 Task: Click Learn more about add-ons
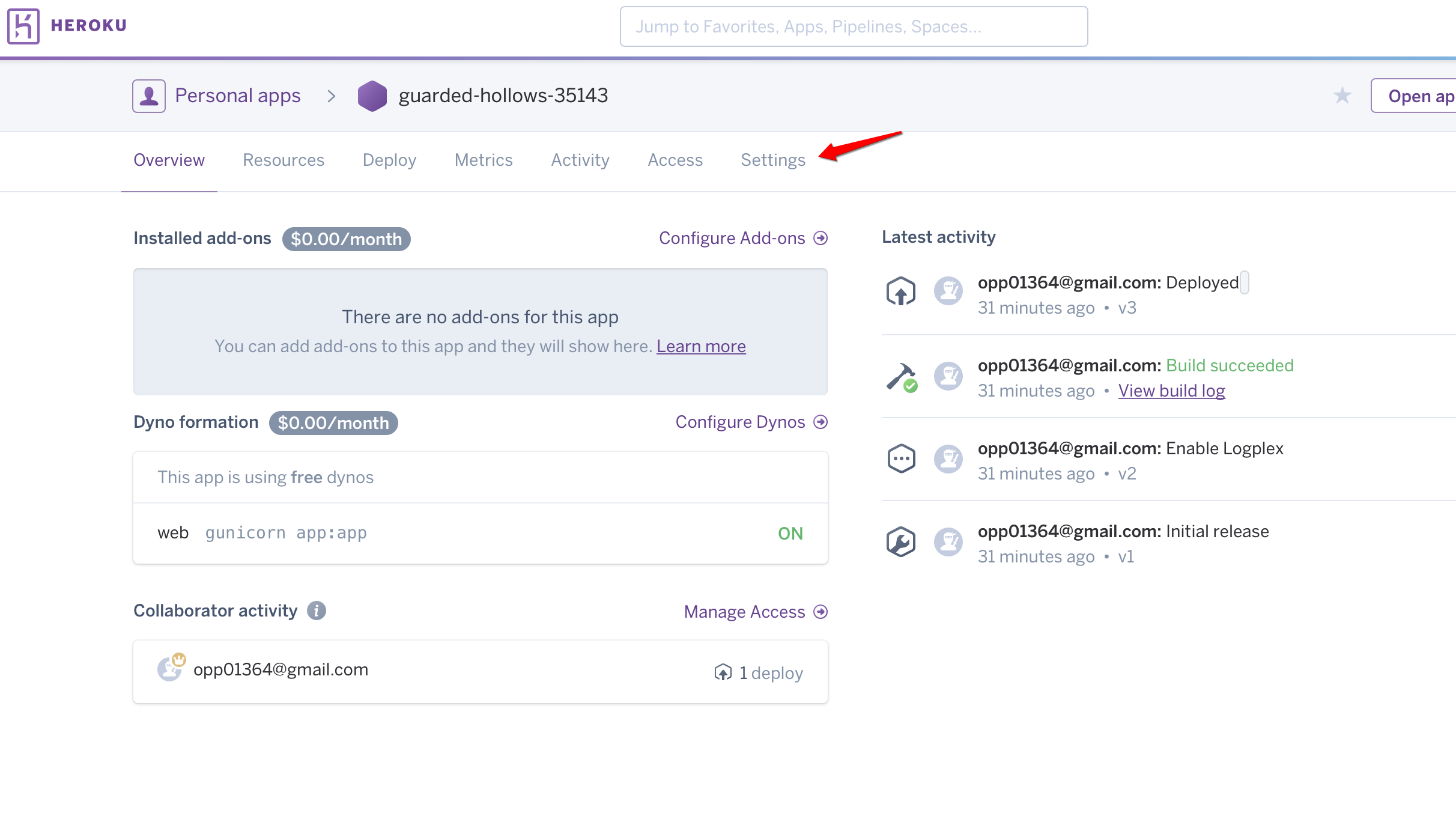pos(700,346)
